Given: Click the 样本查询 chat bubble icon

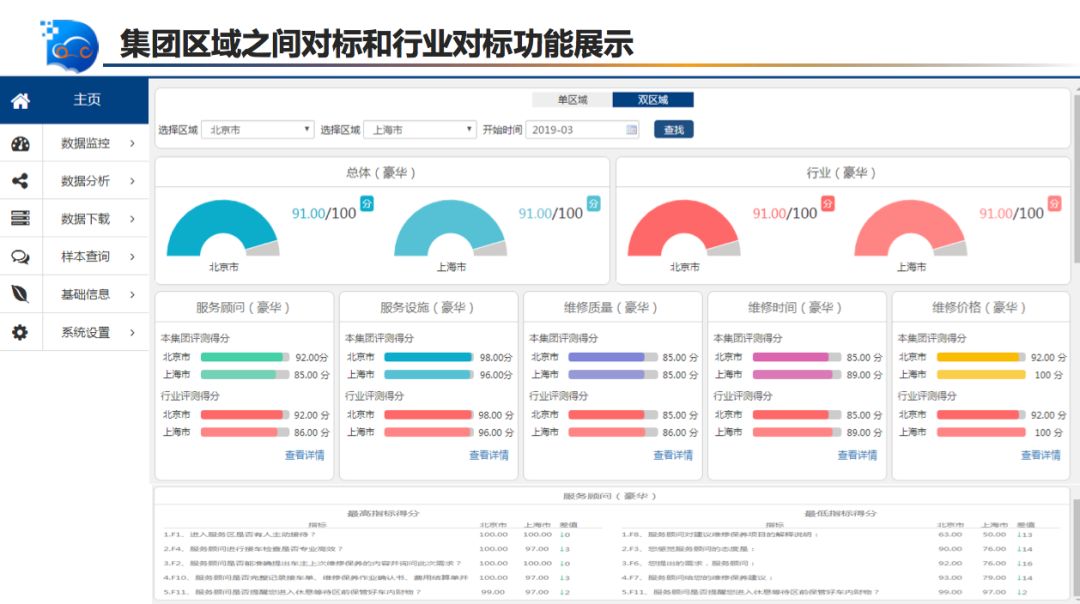Looking at the screenshot, I should tap(20, 257).
